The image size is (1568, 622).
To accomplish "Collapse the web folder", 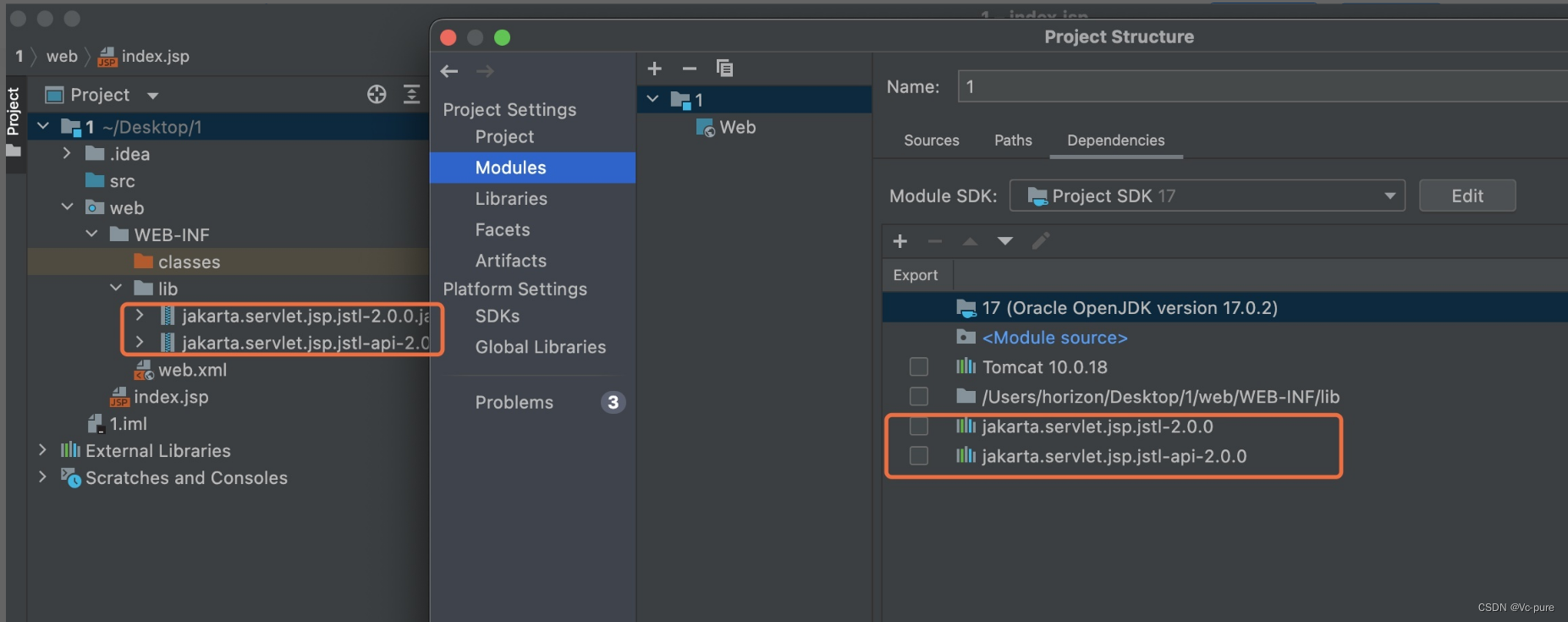I will coord(67,207).
